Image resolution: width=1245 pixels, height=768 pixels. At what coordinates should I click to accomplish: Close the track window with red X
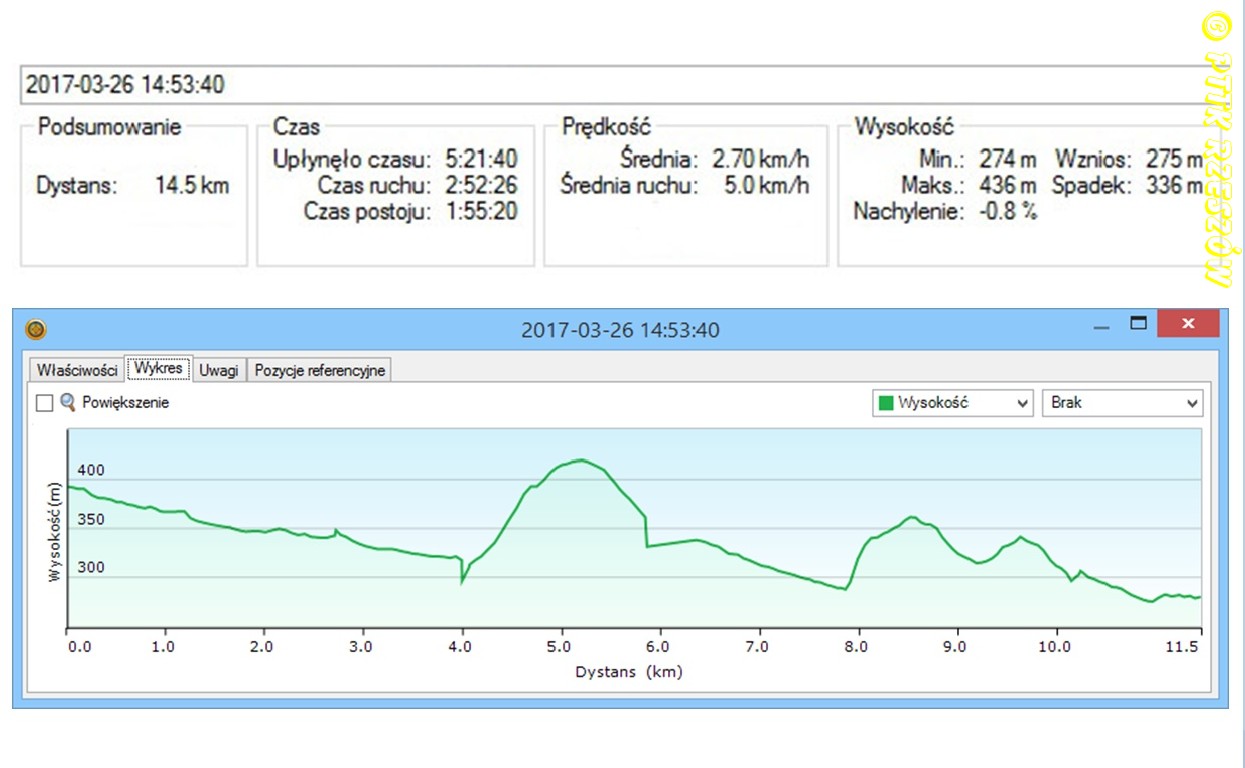[1188, 324]
